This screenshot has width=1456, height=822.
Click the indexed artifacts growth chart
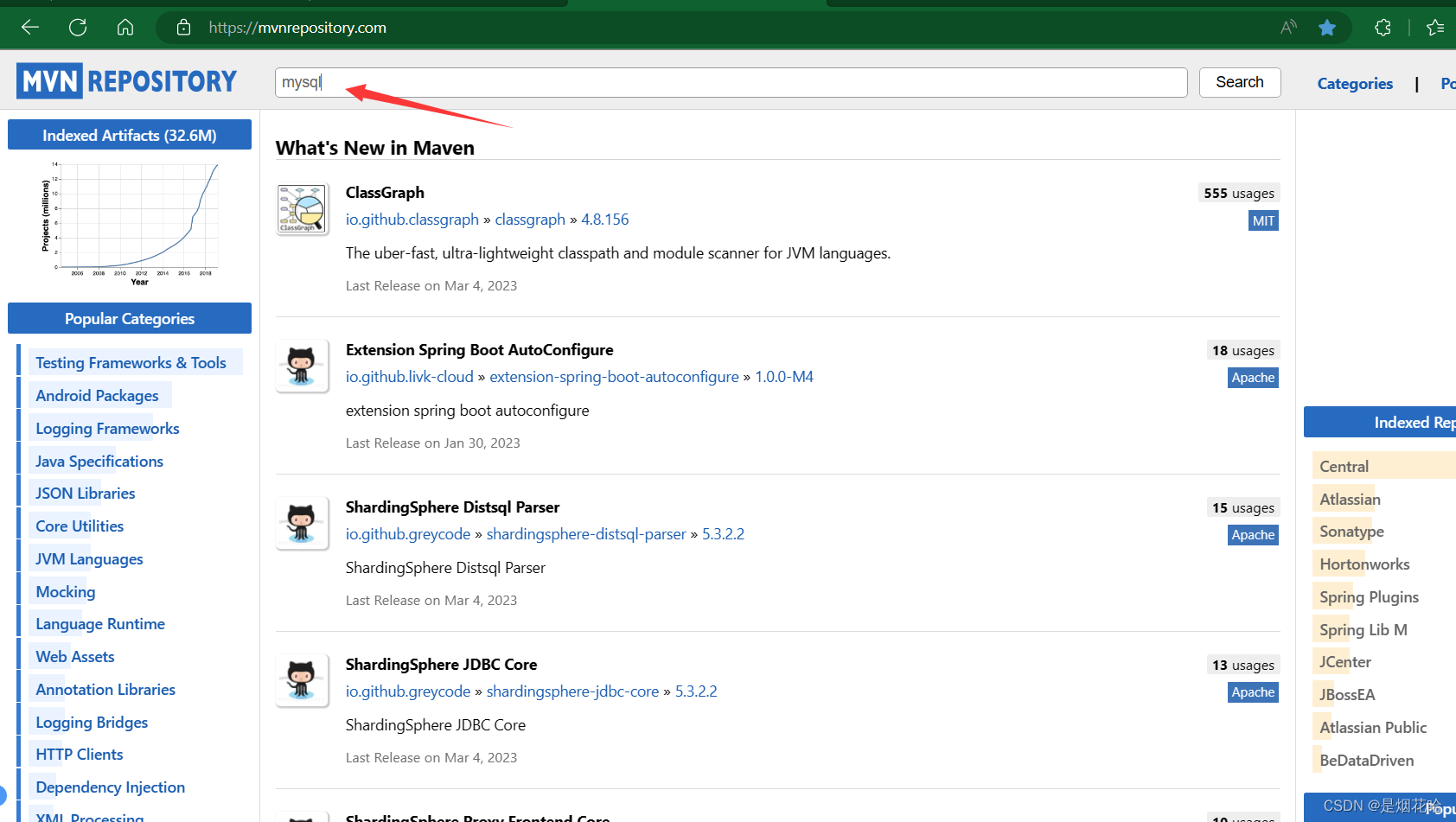coord(130,222)
